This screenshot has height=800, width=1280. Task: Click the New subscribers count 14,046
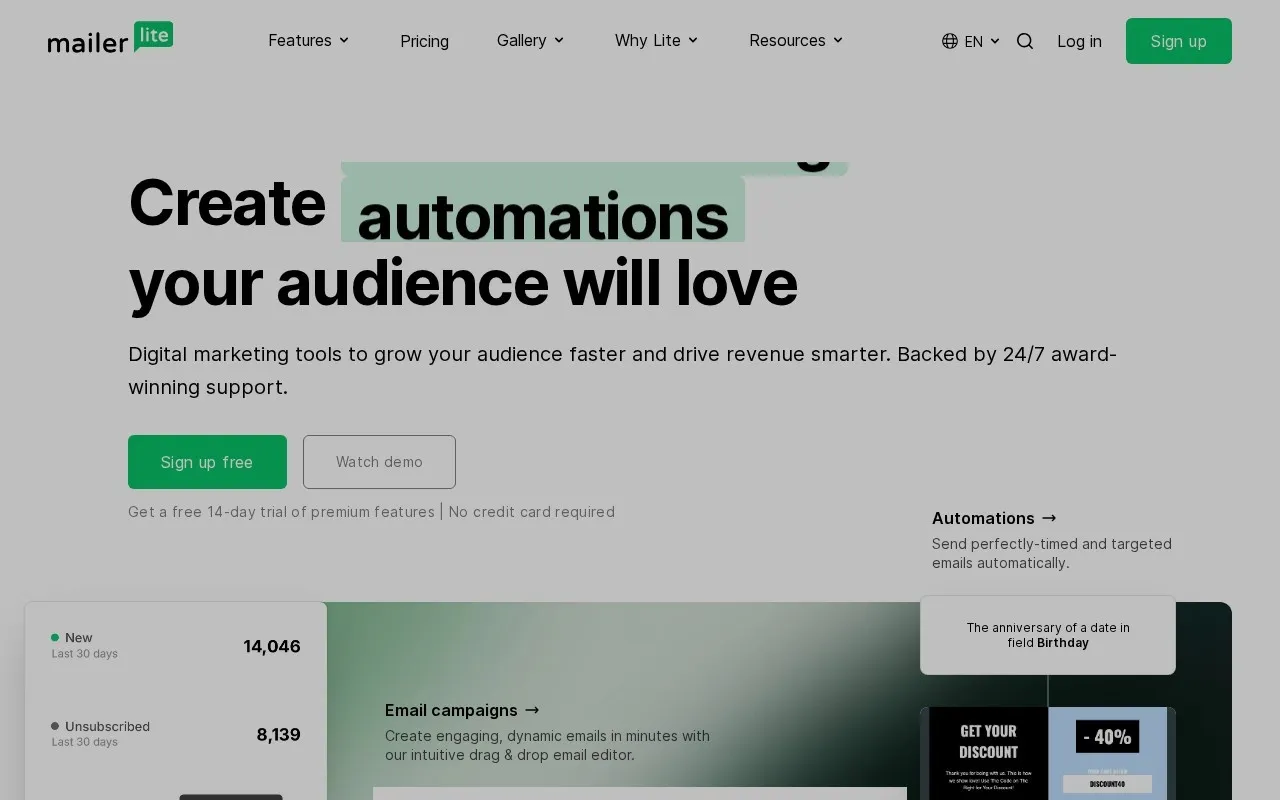coord(272,646)
